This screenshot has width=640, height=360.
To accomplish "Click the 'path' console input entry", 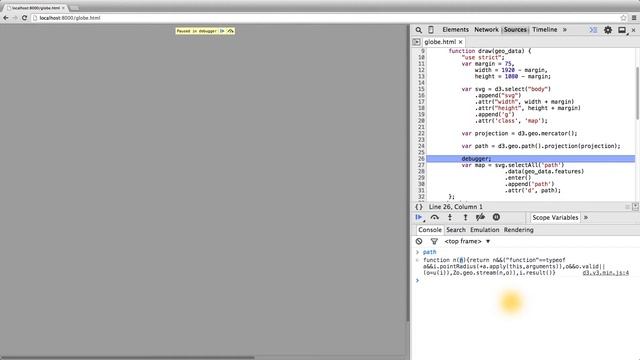I will pyautogui.click(x=429, y=252).
